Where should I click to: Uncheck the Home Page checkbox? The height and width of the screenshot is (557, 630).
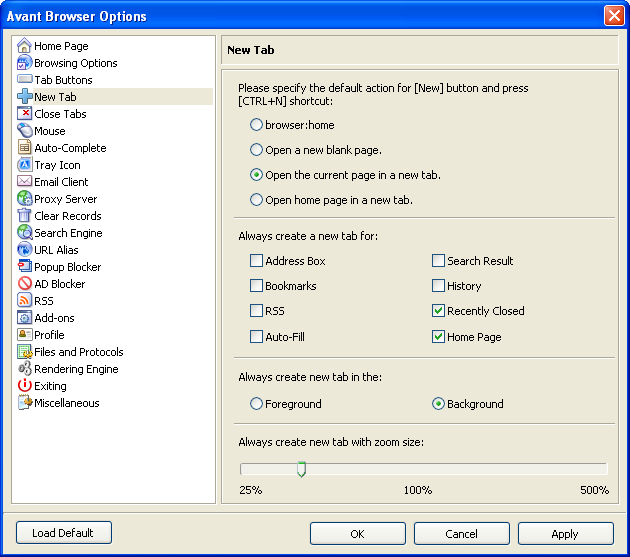point(438,336)
